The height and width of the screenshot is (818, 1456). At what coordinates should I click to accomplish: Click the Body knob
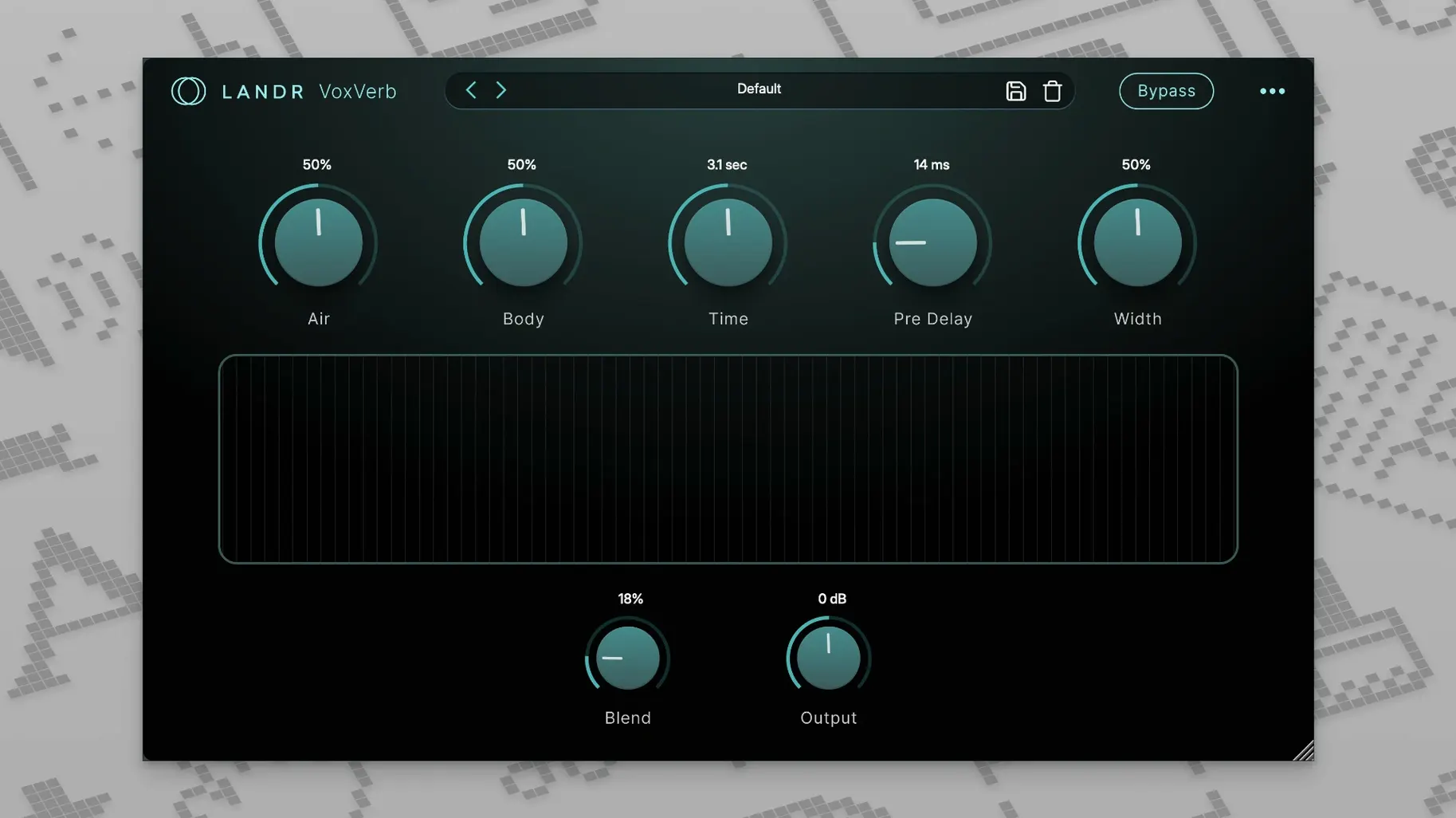[523, 242]
